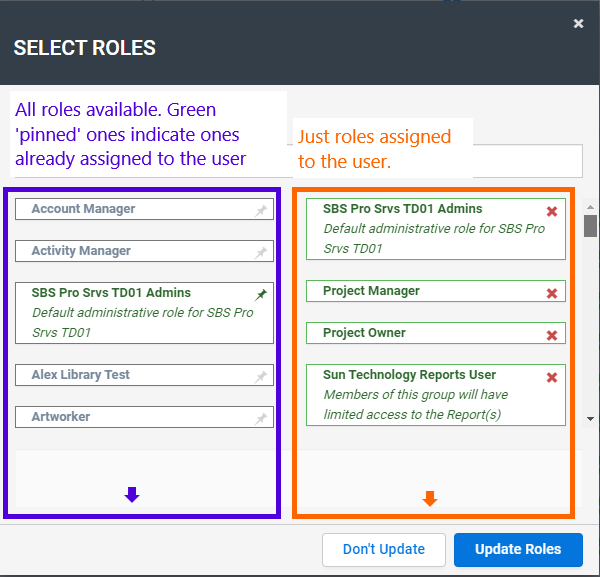Click the Don't Update button
The width and height of the screenshot is (600, 577).
point(384,549)
